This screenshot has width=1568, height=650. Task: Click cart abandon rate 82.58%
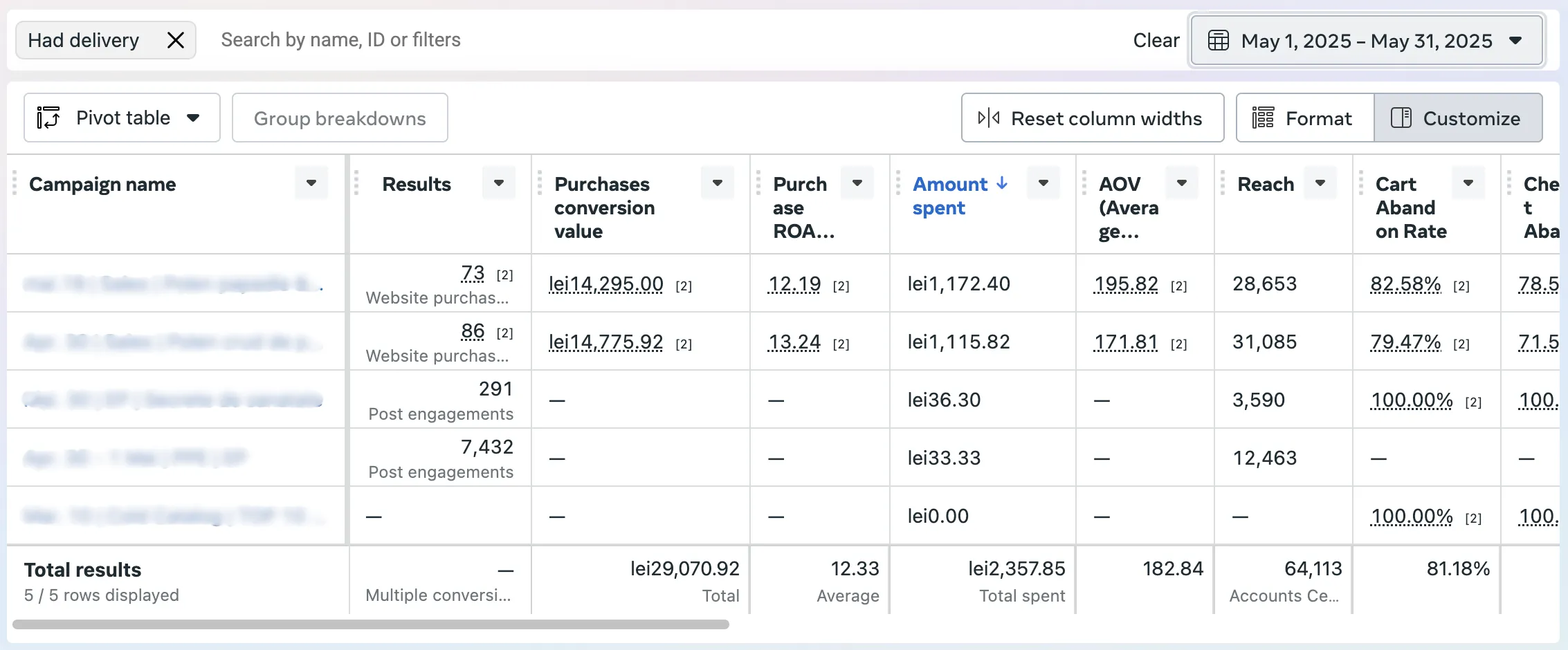click(1405, 284)
